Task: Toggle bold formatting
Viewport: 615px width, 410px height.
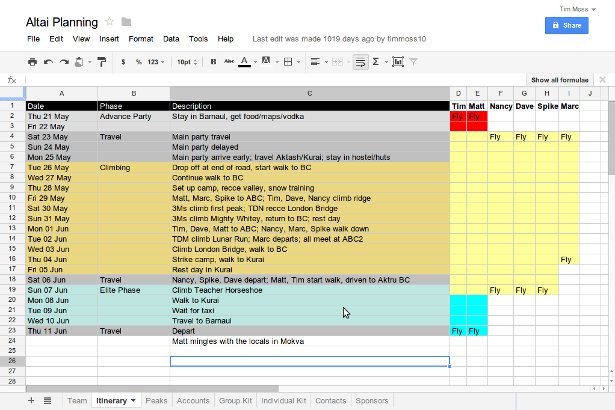Action: [x=213, y=62]
